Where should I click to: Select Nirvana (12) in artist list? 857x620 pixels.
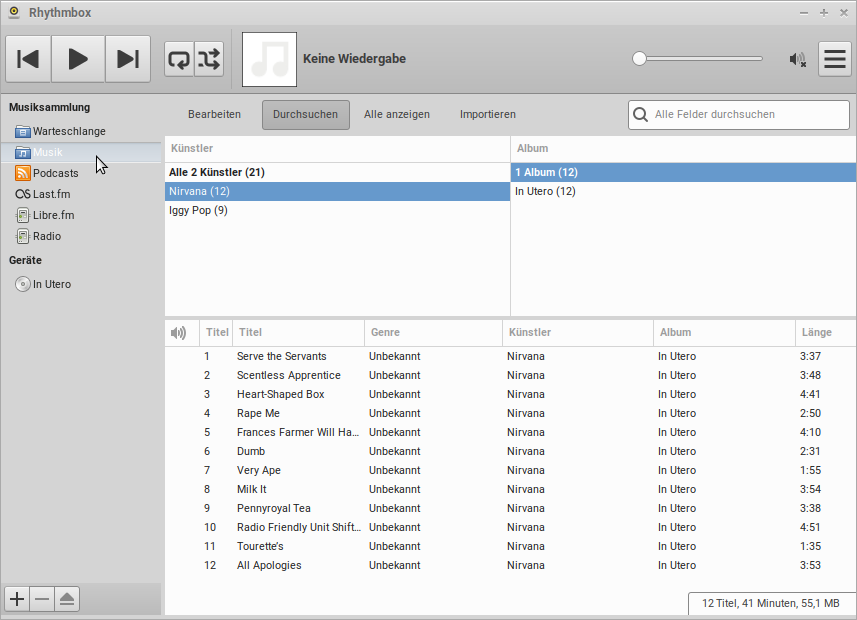(337, 191)
